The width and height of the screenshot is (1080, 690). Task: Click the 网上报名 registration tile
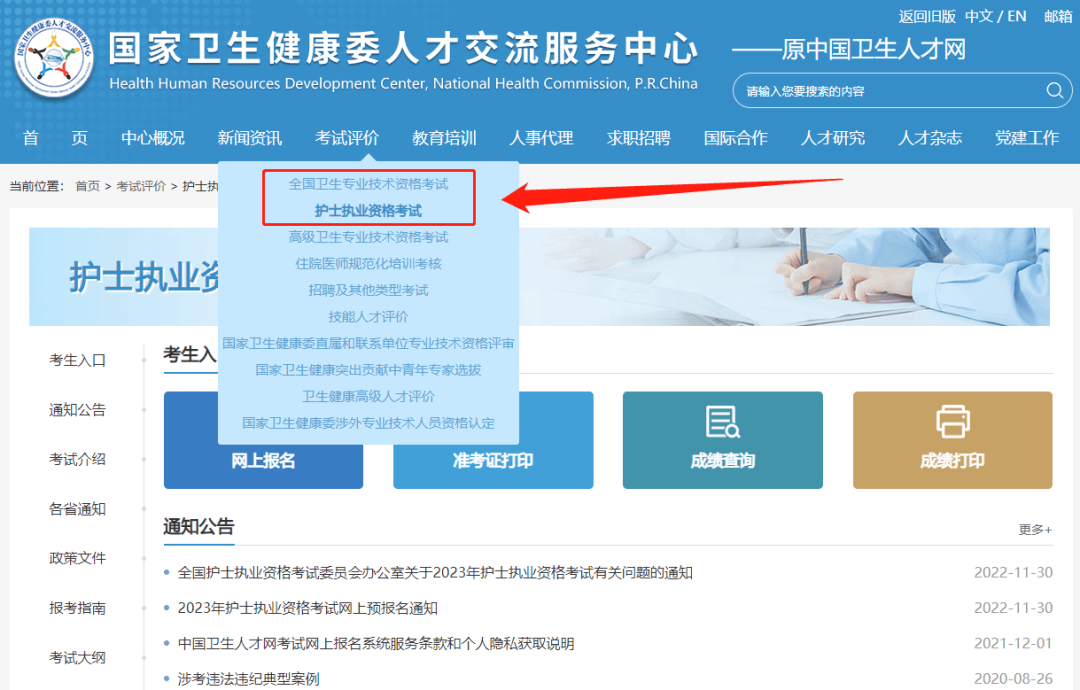pos(263,460)
